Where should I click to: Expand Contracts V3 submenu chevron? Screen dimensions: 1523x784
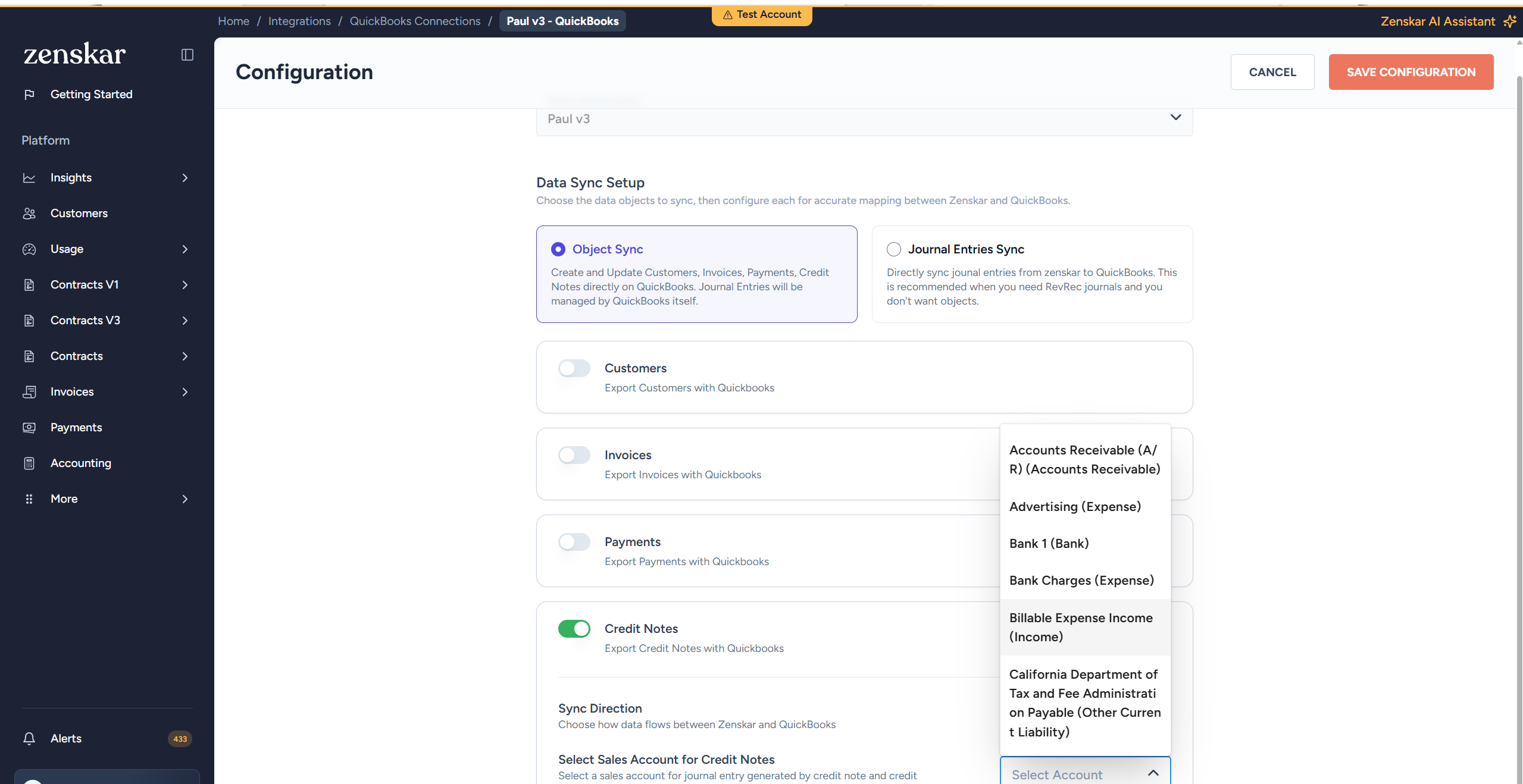[x=185, y=321]
